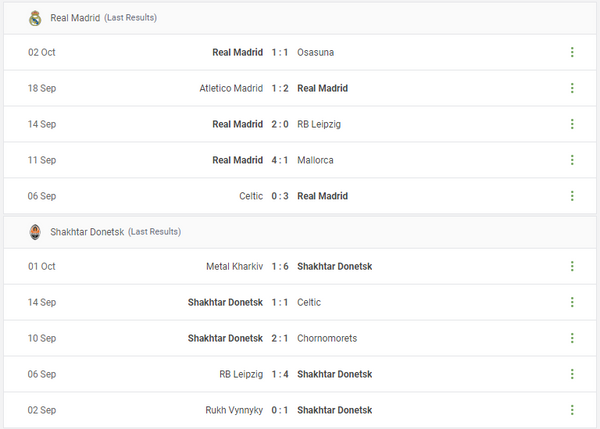This screenshot has width=600, height=429.
Task: Open Osasuna team link
Action: tap(315, 52)
